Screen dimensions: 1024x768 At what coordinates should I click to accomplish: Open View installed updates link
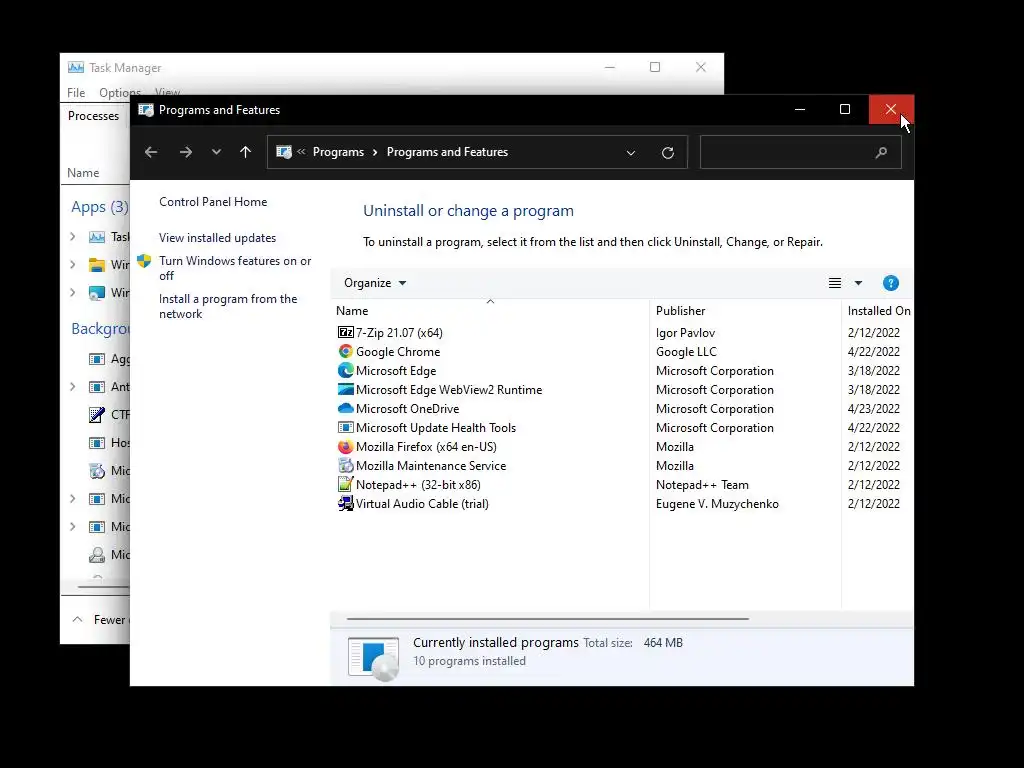point(217,238)
